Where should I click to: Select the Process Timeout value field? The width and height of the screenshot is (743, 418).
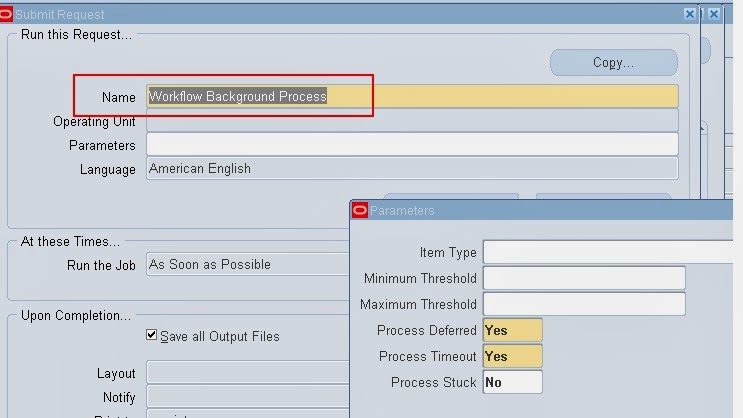point(513,356)
